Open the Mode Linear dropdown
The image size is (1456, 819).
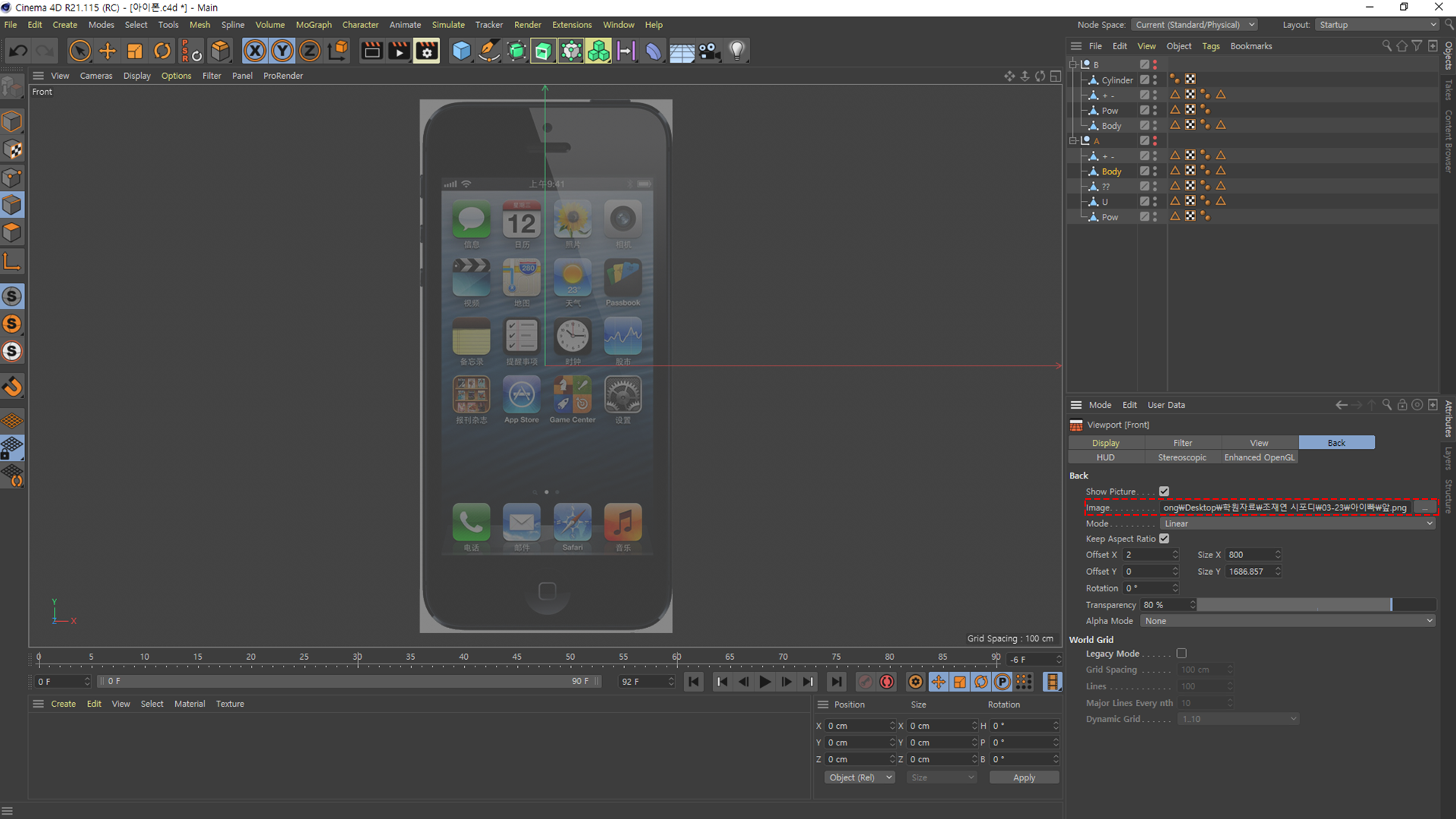point(1297,524)
